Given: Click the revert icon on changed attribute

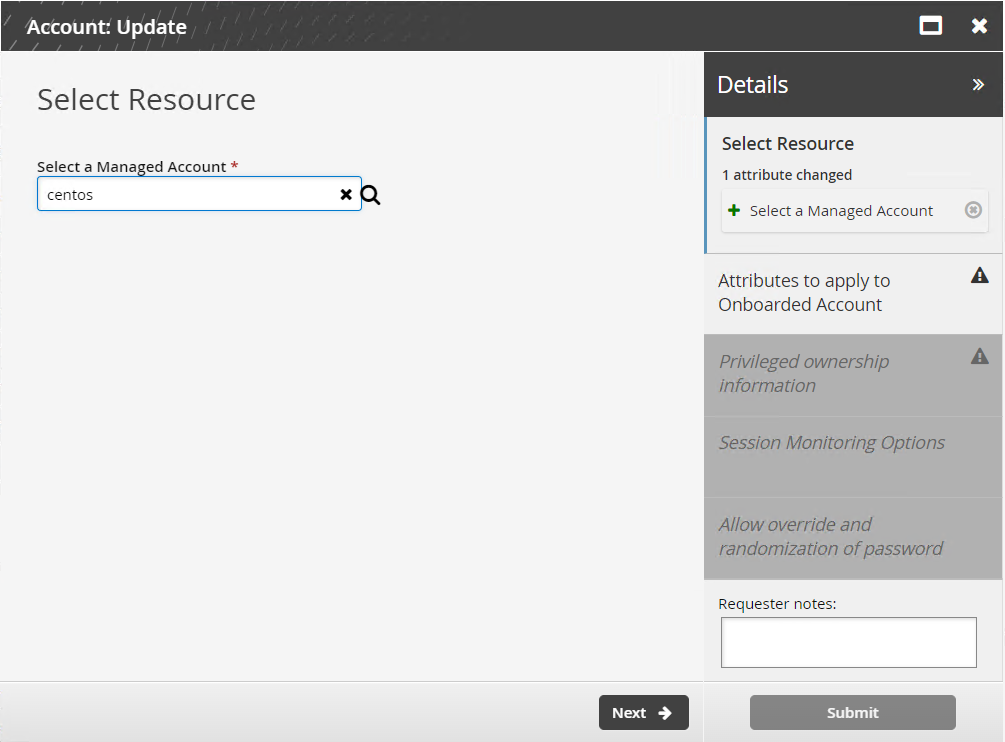Looking at the screenshot, I should (973, 210).
